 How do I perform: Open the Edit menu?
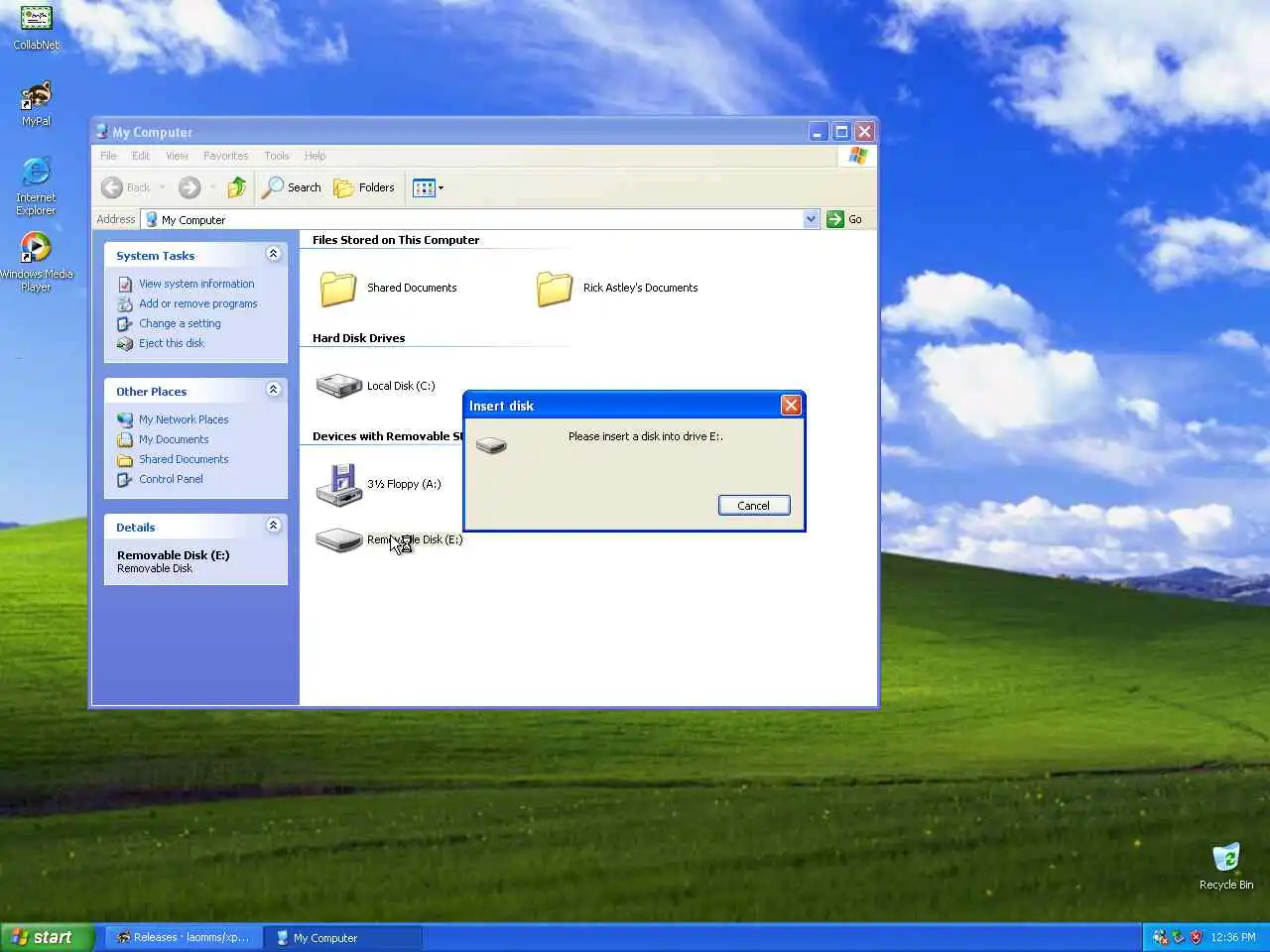click(x=141, y=156)
